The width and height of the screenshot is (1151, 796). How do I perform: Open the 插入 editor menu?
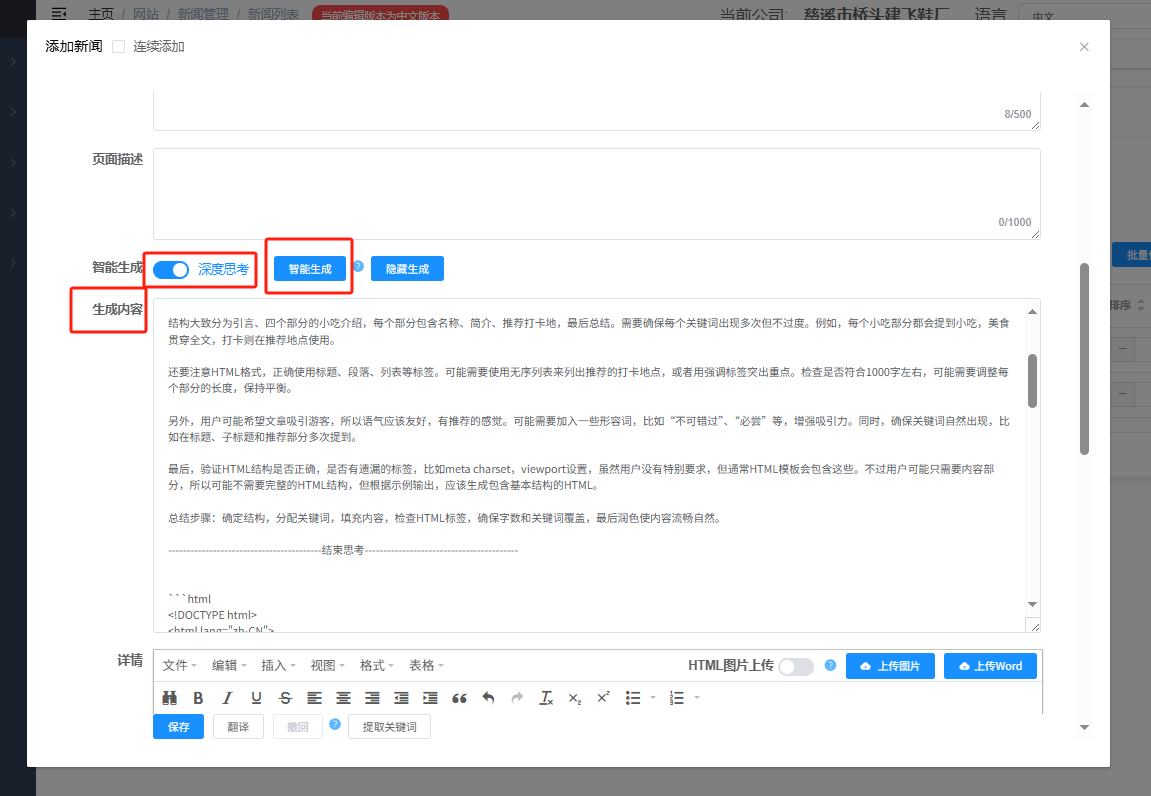tap(278, 665)
